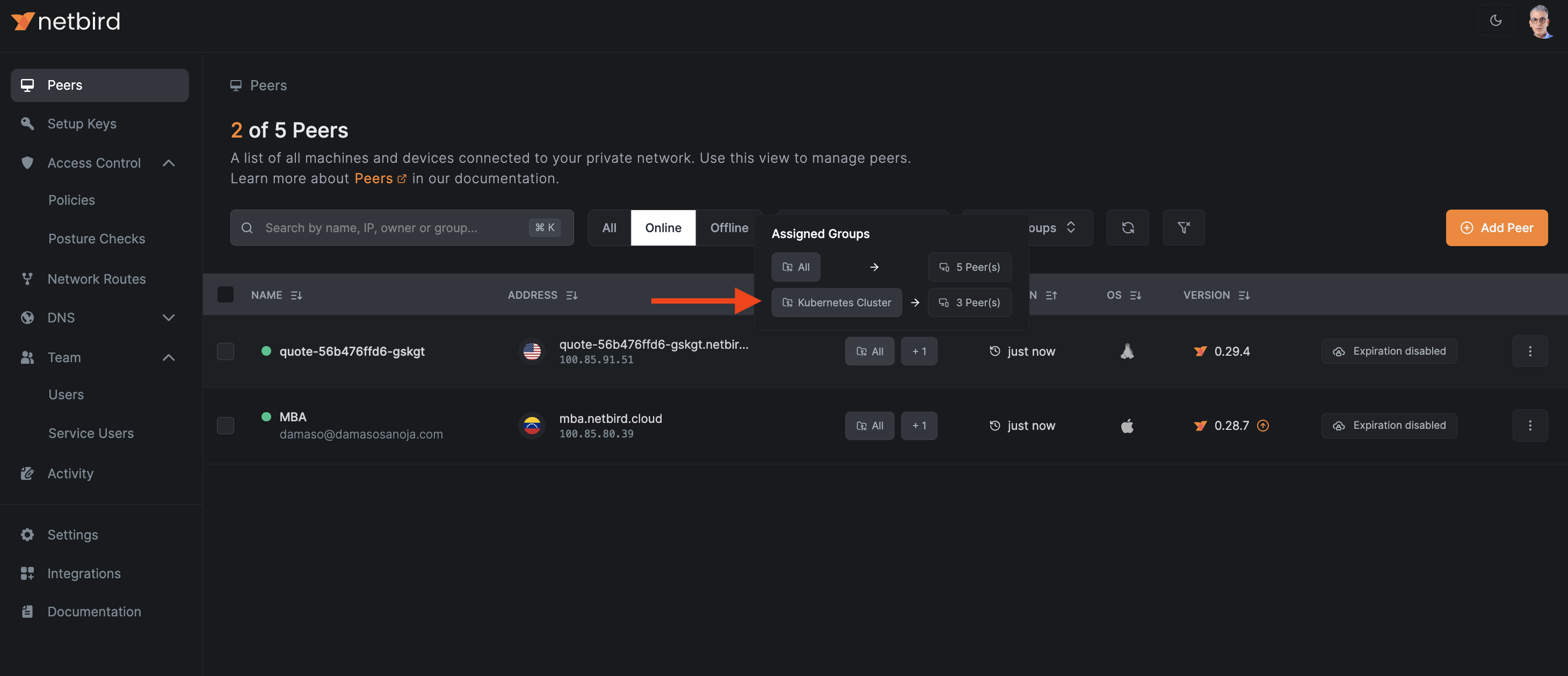Click the Add Peer button
The image size is (1568, 676).
(x=1497, y=227)
